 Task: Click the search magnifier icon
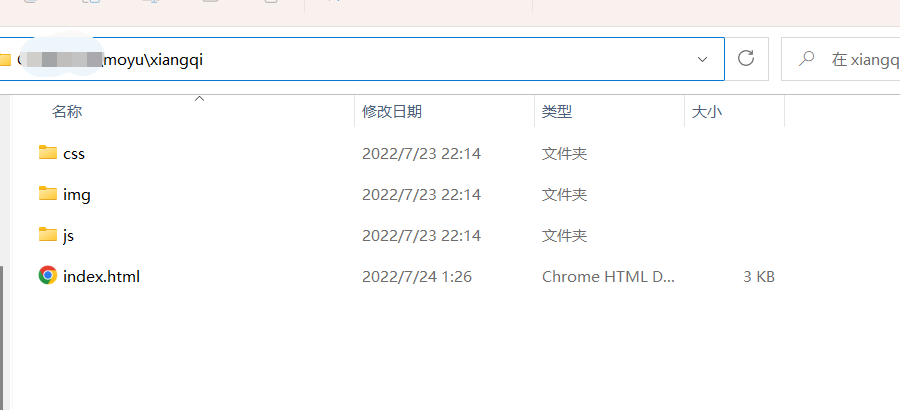pos(806,58)
